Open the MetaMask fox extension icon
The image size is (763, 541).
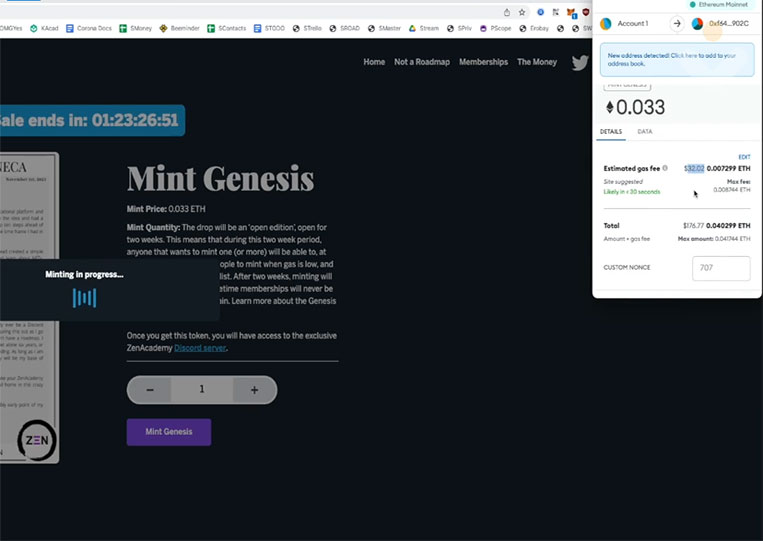tap(571, 13)
